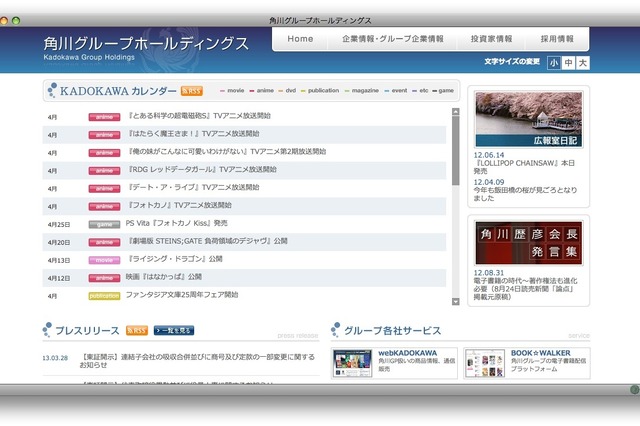The width and height of the screenshot is (640, 426).
Task: Click the BOOK☆WALKER service link
Action: [540, 353]
